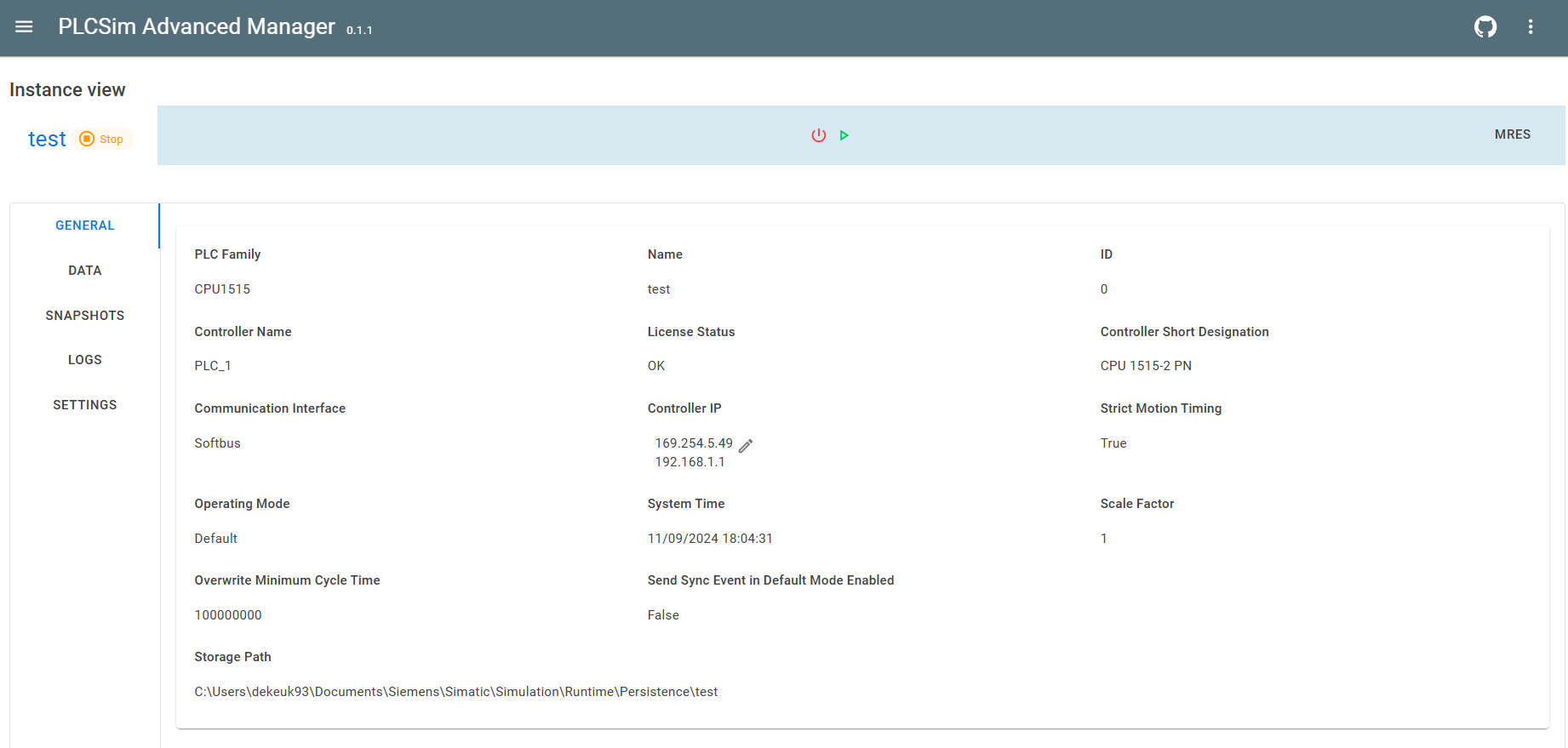Screen dimensions: 1568x748
Task: Click the orange Stop status chip
Action: pos(102,139)
